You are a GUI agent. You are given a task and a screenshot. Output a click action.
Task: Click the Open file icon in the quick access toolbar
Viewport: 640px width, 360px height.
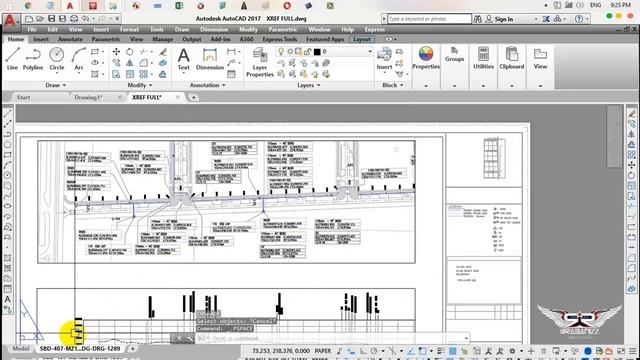click(x=40, y=19)
